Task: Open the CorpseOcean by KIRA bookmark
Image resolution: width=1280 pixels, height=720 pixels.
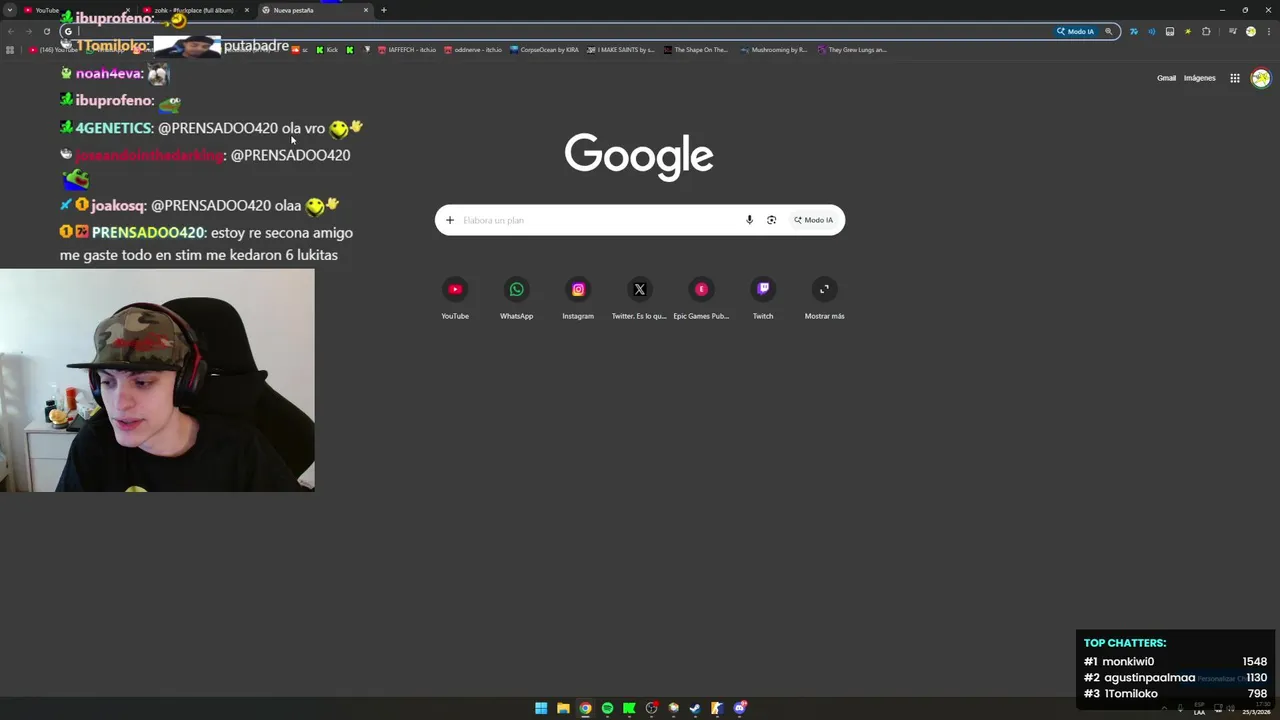Action: click(x=544, y=49)
